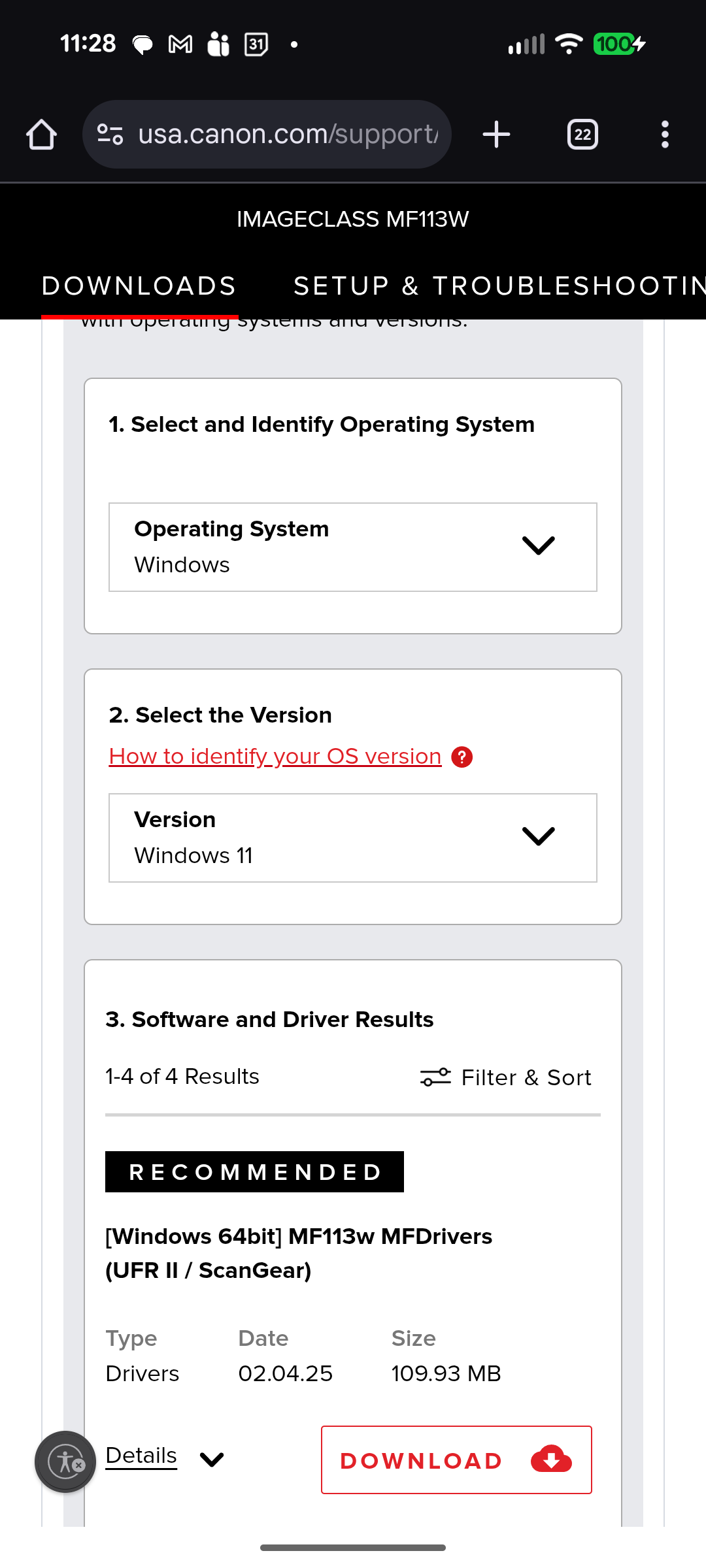Tap the usa.canon.com address bar
This screenshot has height=1568, width=706.
tap(288, 135)
